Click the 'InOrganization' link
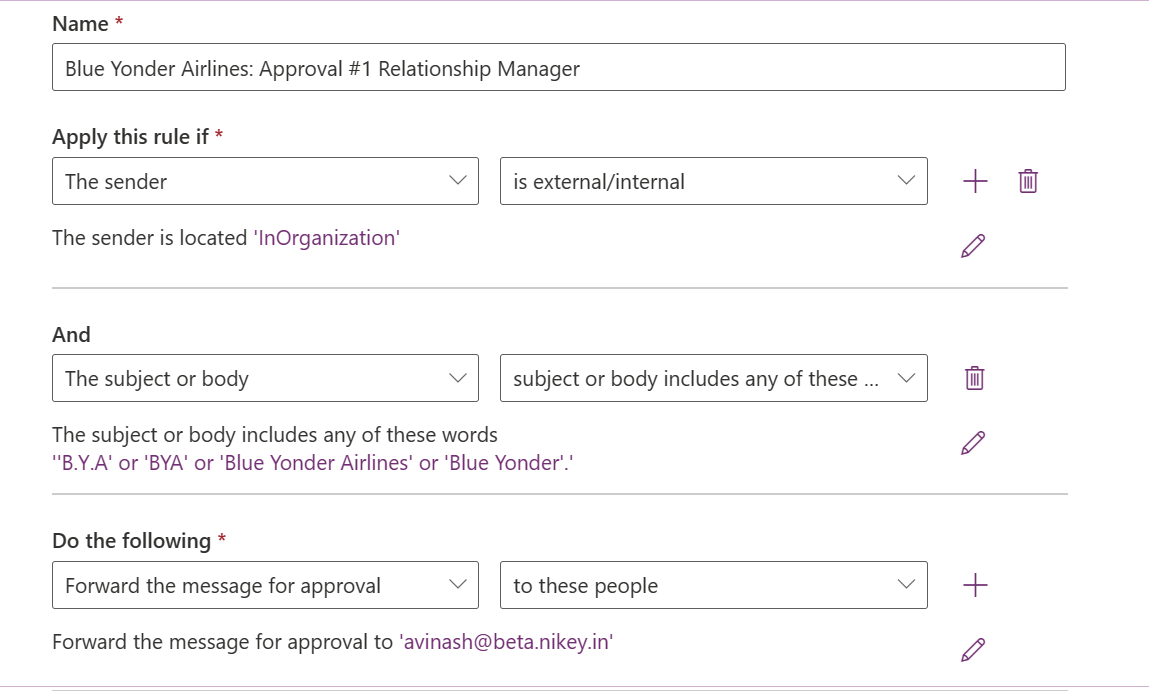1149x691 pixels. 326,238
